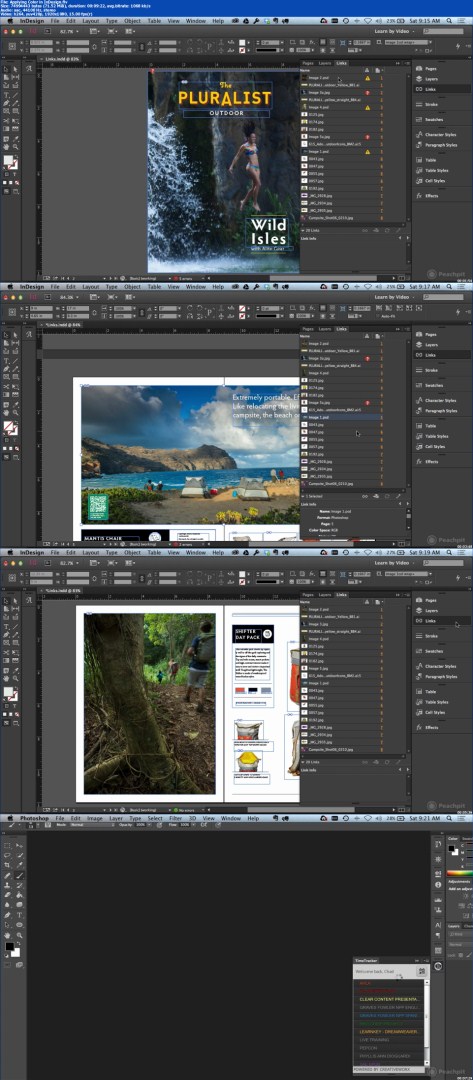Select the Eyedropper tool in Photoshop
The width and height of the screenshot is (473, 1080).
19,864
